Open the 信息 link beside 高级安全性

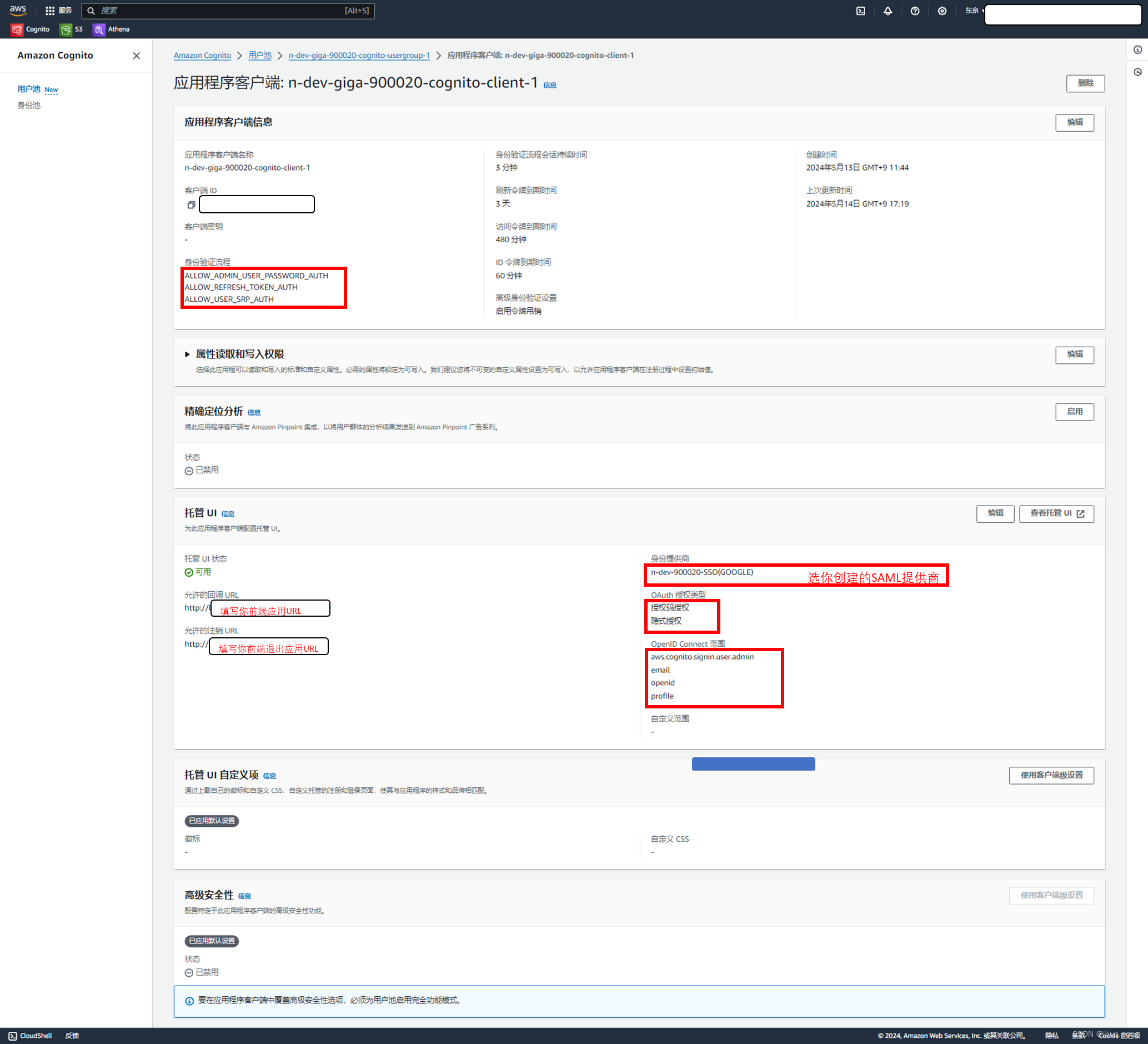244,896
